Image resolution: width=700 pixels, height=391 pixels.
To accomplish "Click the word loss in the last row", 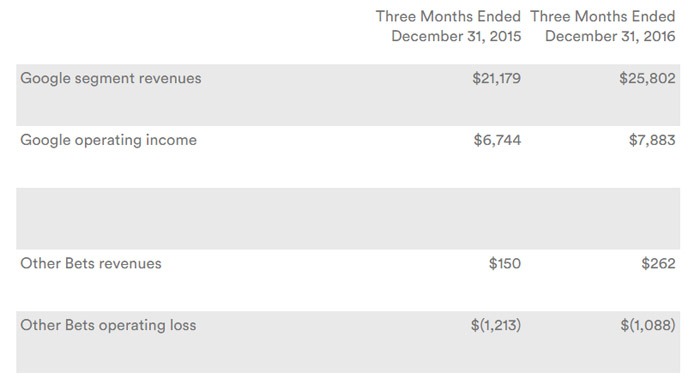I will point(183,325).
